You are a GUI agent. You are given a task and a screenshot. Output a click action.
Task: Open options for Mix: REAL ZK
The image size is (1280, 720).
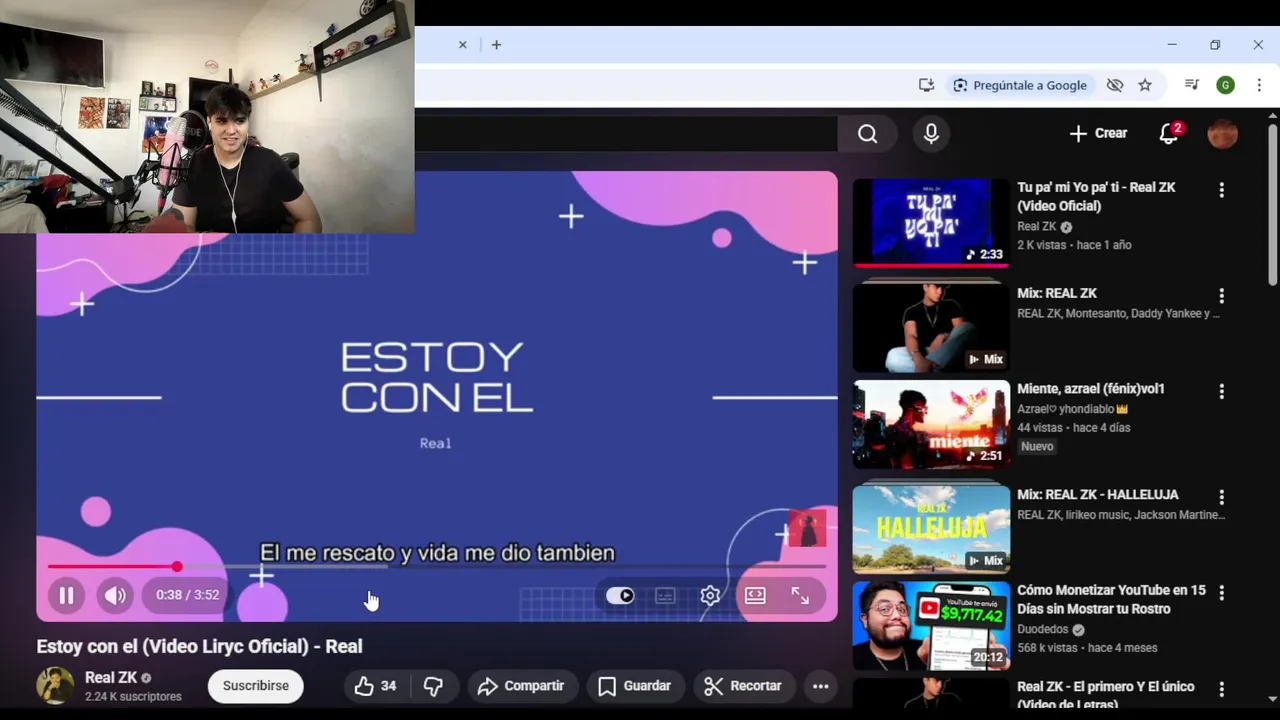pyautogui.click(x=1221, y=296)
